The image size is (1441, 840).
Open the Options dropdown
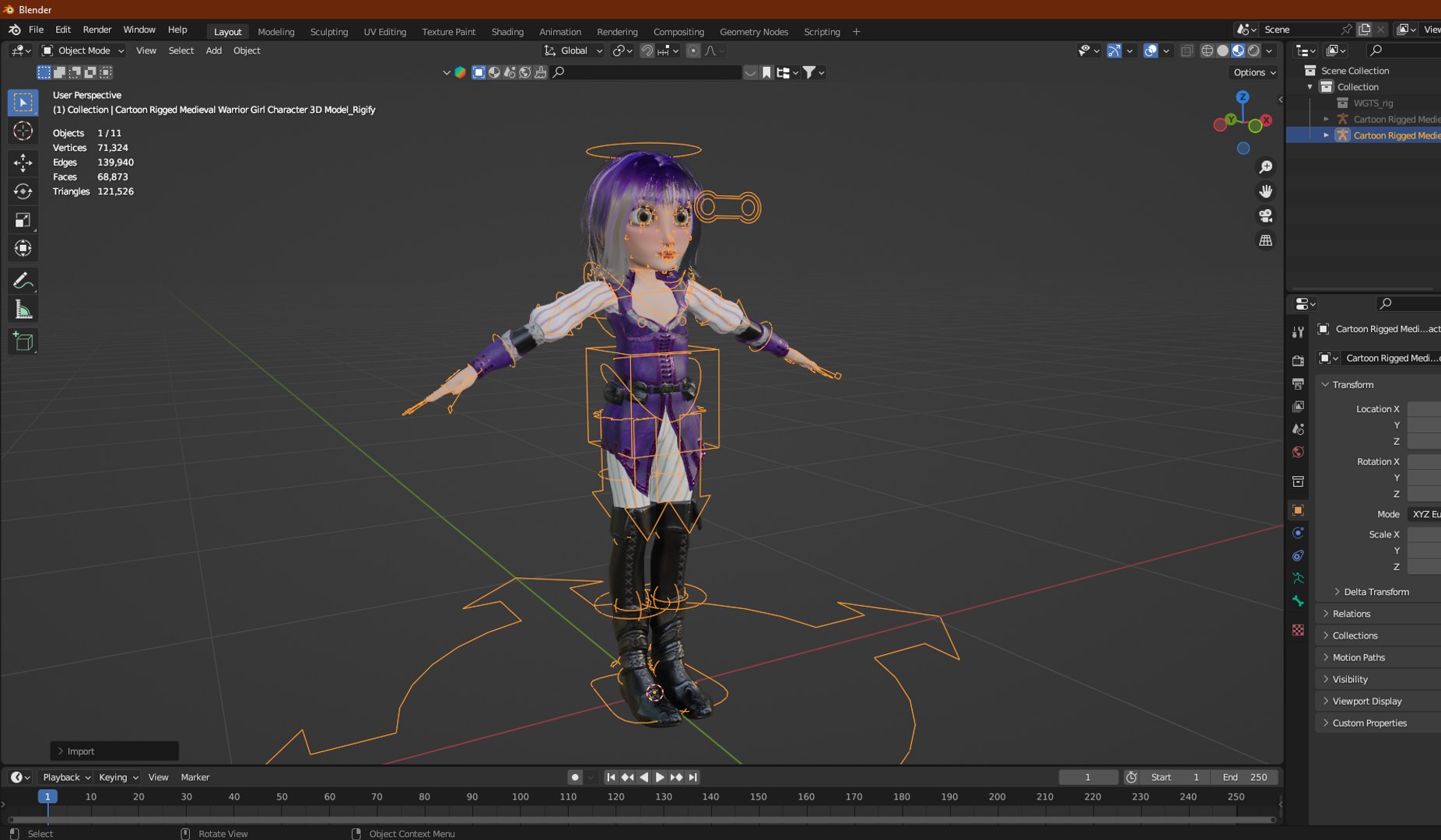(x=1254, y=72)
